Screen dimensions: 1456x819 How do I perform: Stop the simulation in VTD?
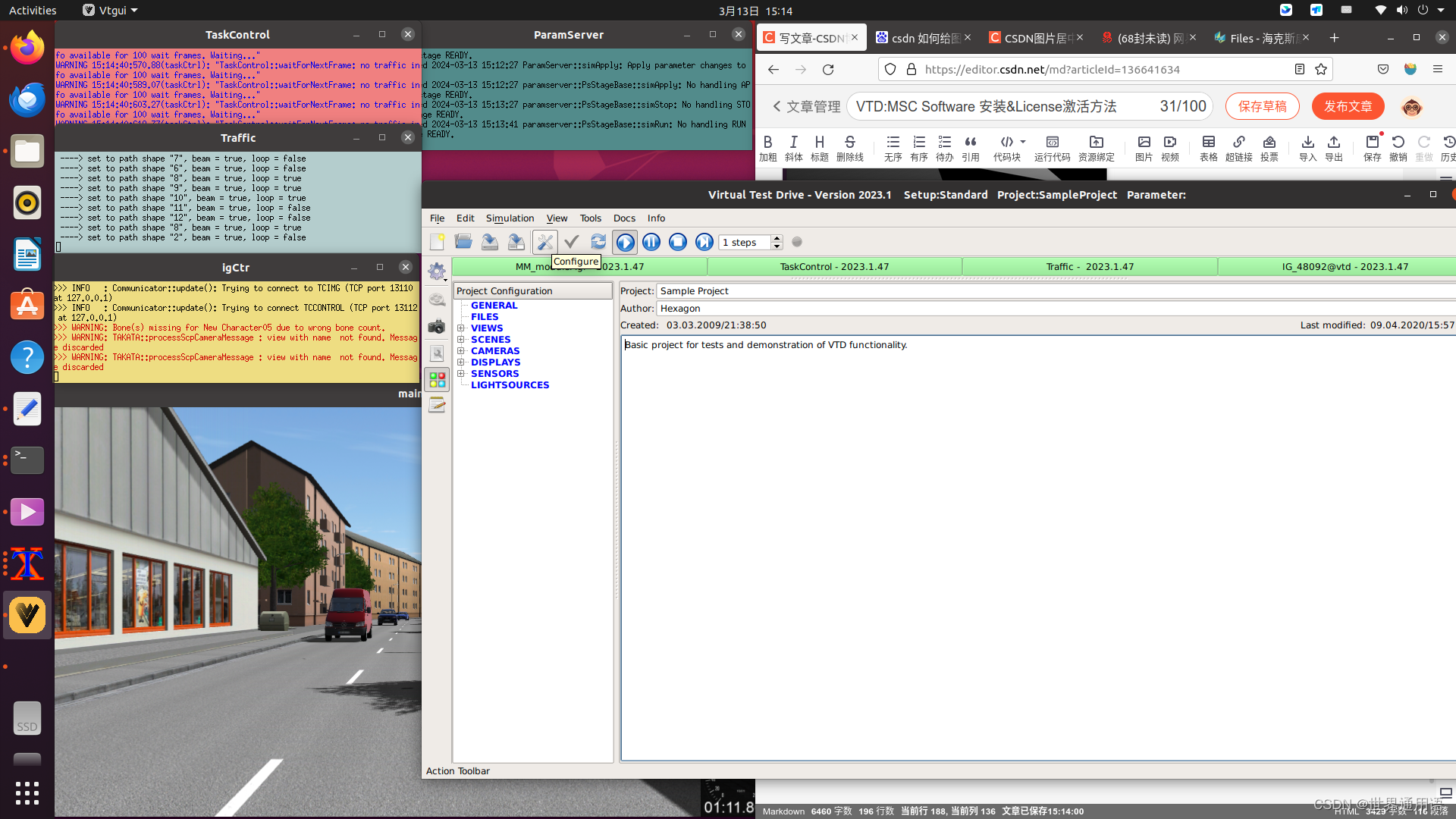(x=678, y=242)
